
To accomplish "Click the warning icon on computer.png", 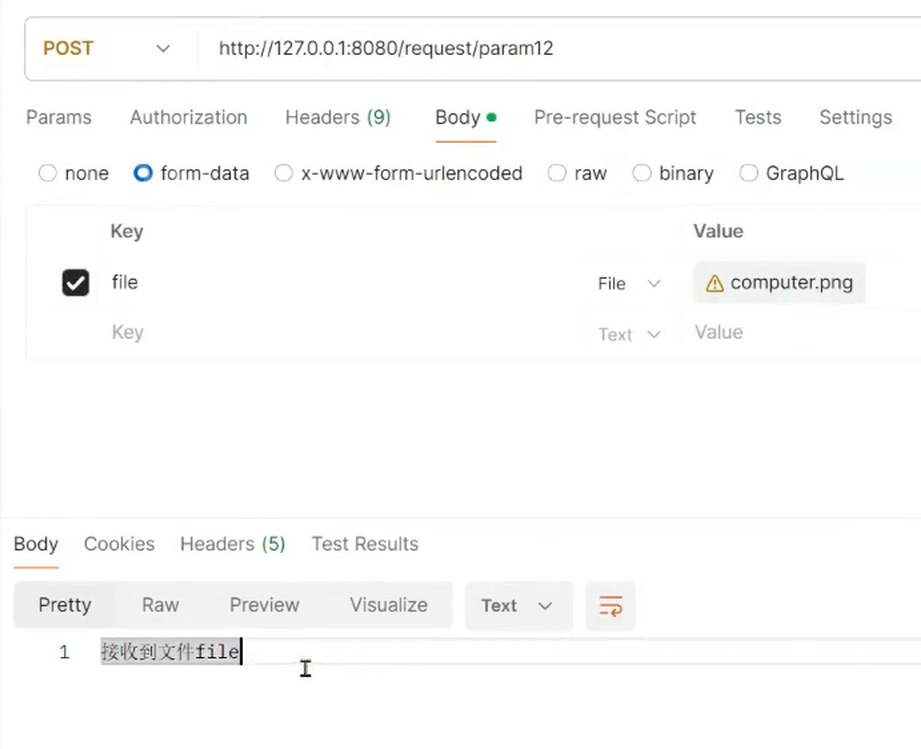I will 714,284.
